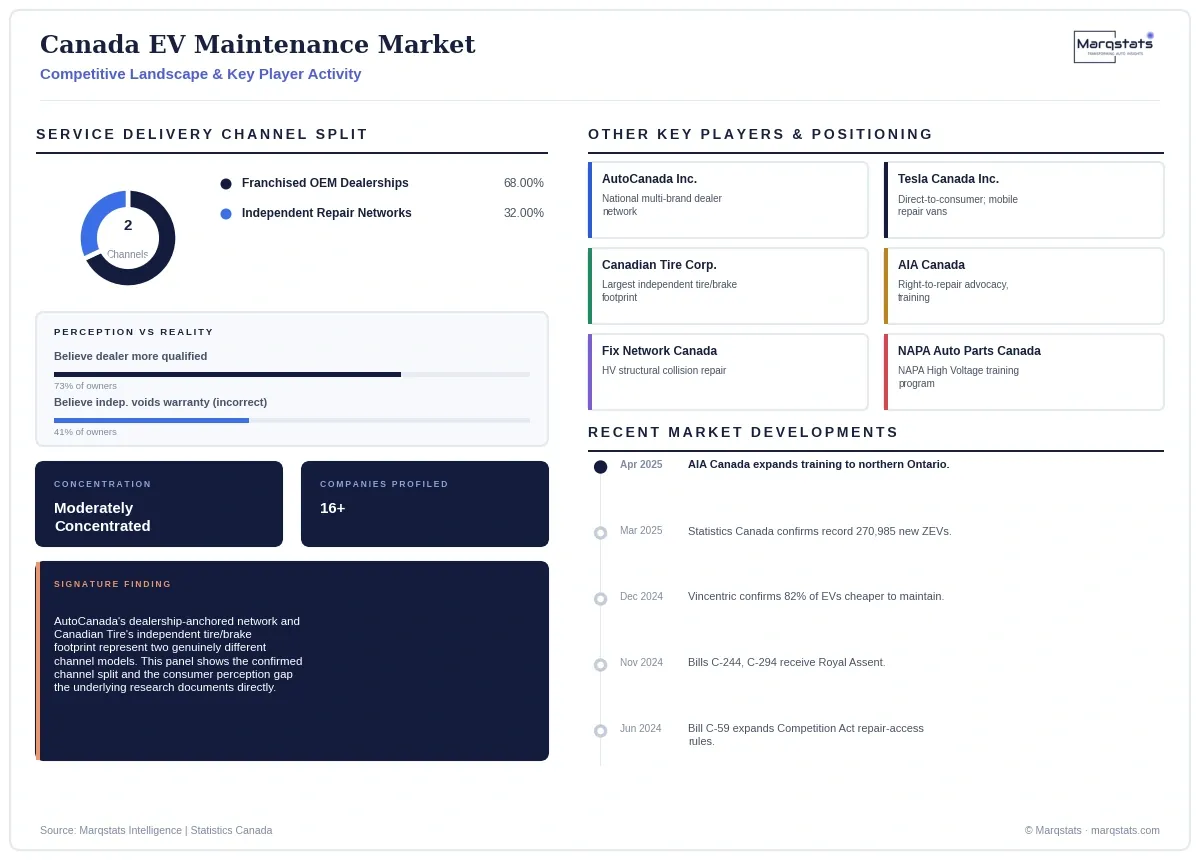Open the Moderately Concentrated card
The image size is (1200, 860).
coord(159,504)
